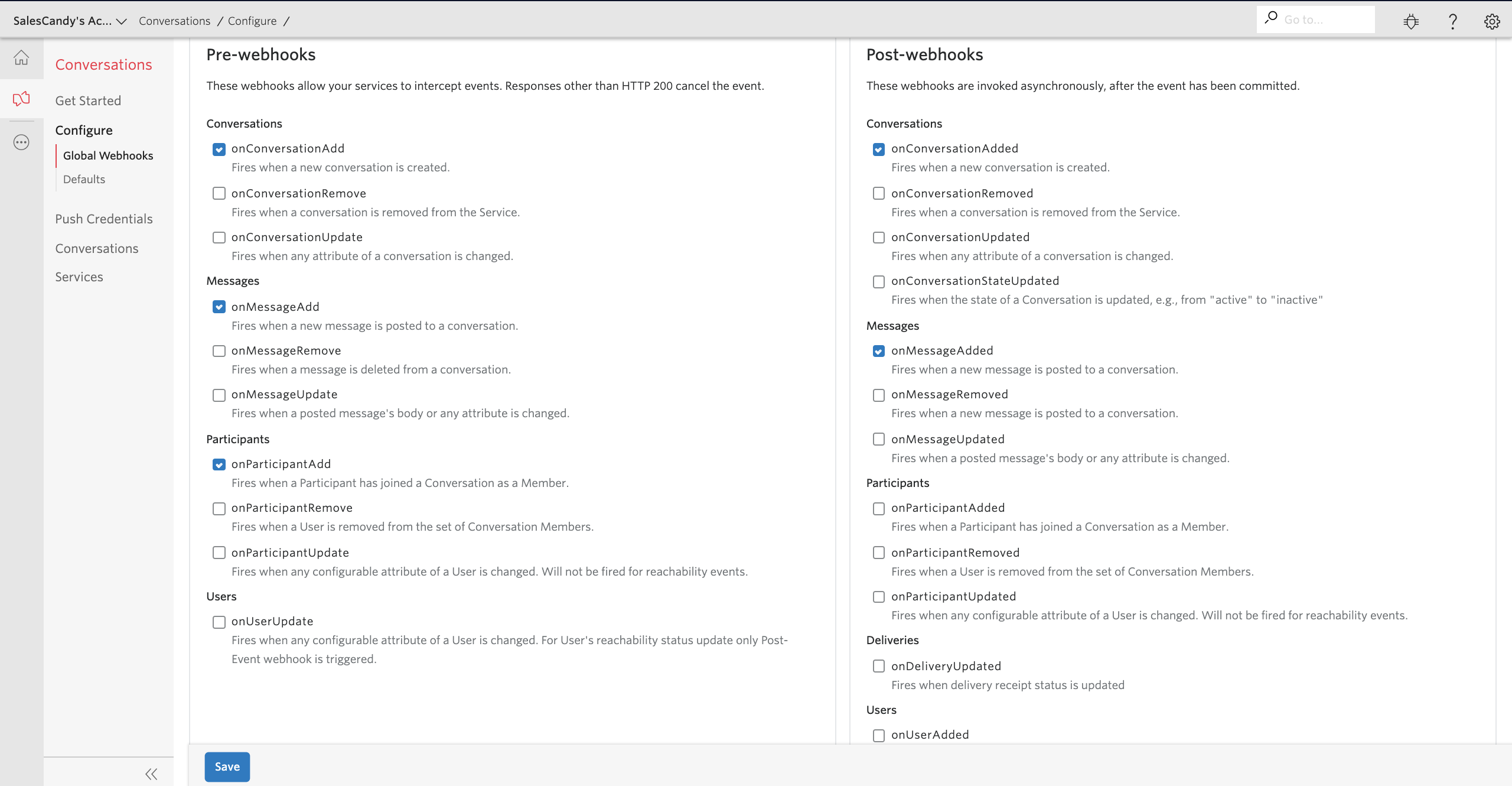Uncheck the onParticipantAdd pre-webhook
1512x786 pixels.
(219, 465)
